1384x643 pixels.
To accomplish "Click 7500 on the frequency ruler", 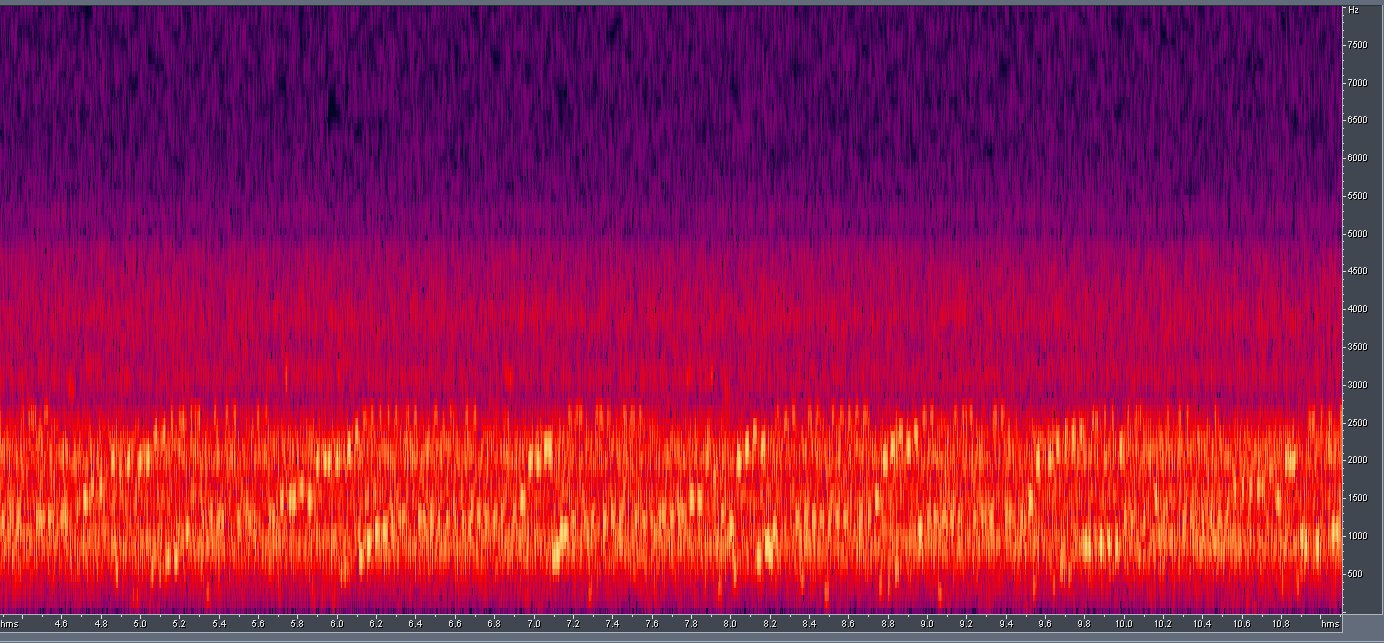I will pyautogui.click(x=1356, y=45).
